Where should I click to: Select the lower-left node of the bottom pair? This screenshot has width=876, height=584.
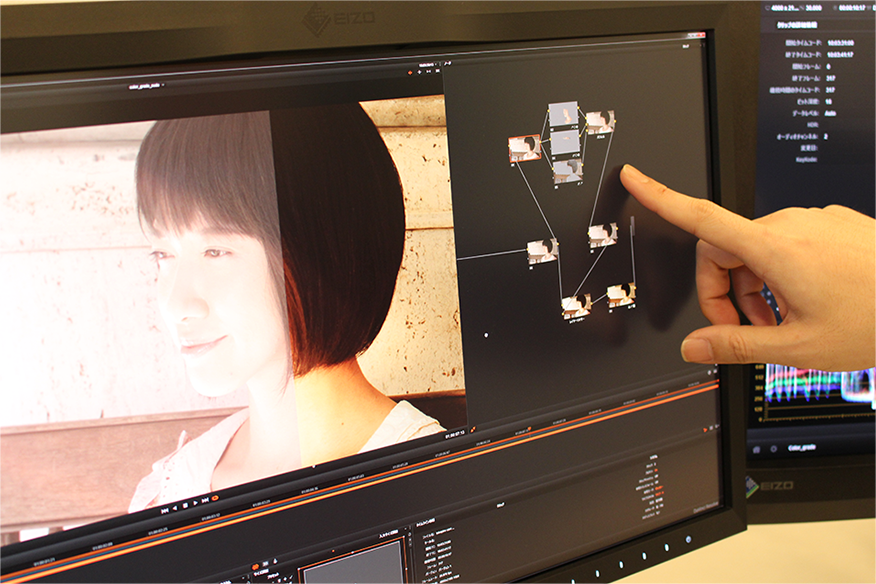[x=577, y=306]
